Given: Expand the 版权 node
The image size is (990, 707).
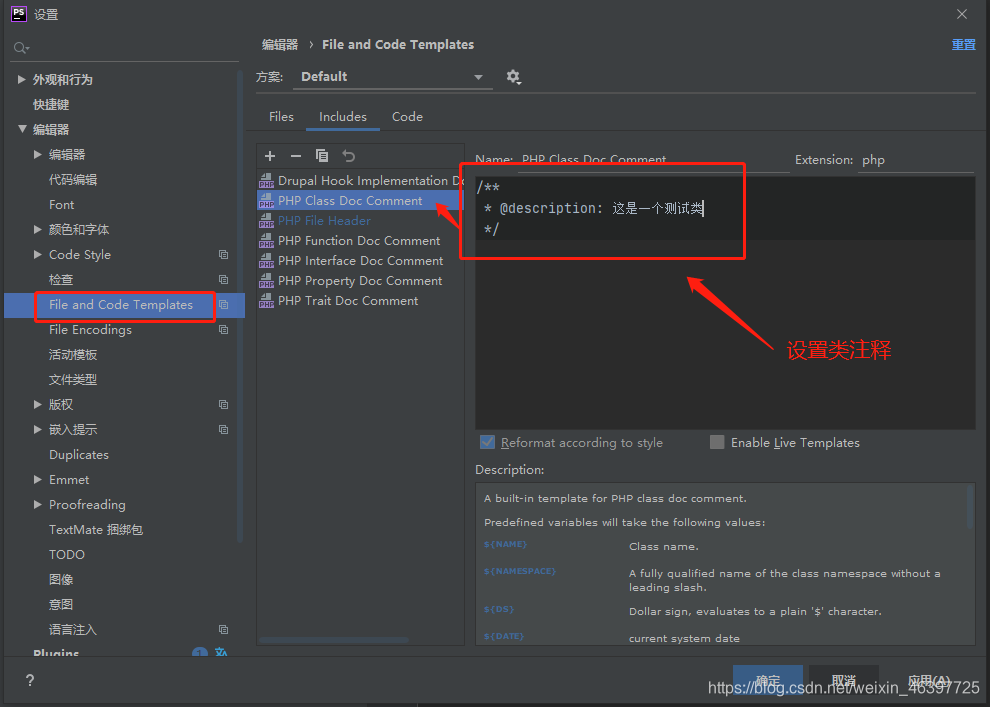Looking at the screenshot, I should pos(37,405).
